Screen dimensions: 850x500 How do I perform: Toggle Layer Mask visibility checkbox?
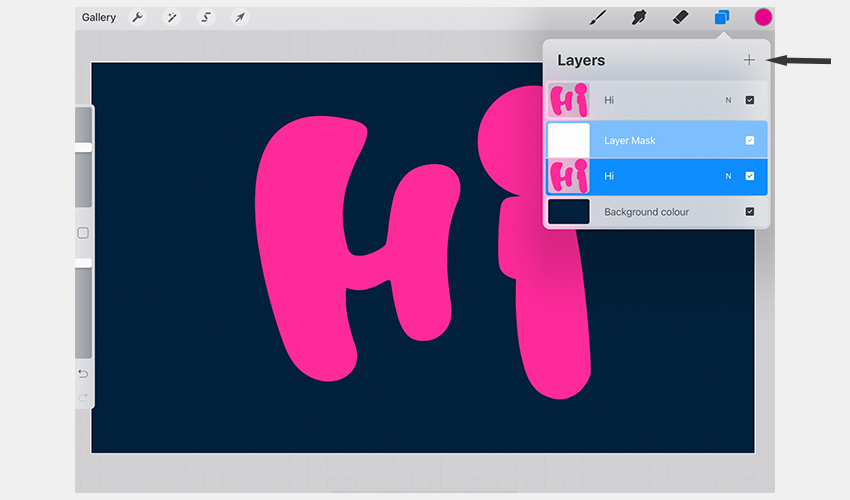[750, 140]
